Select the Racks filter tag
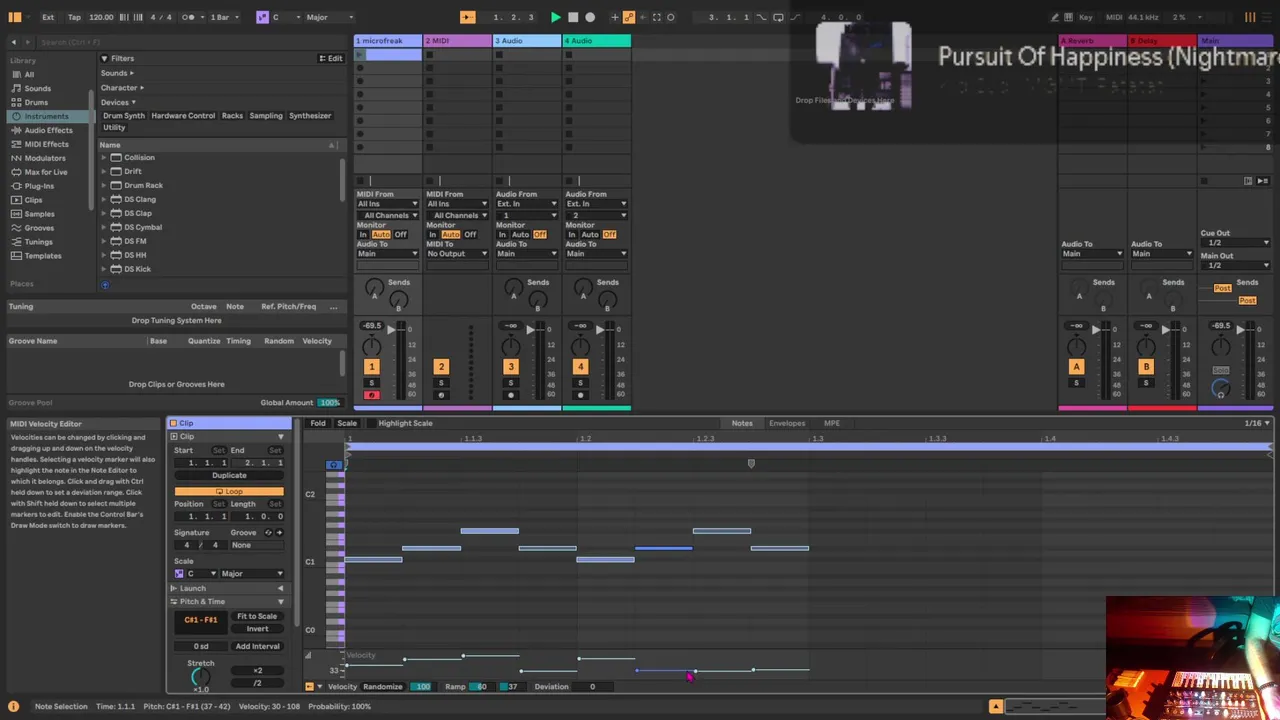 click(232, 115)
